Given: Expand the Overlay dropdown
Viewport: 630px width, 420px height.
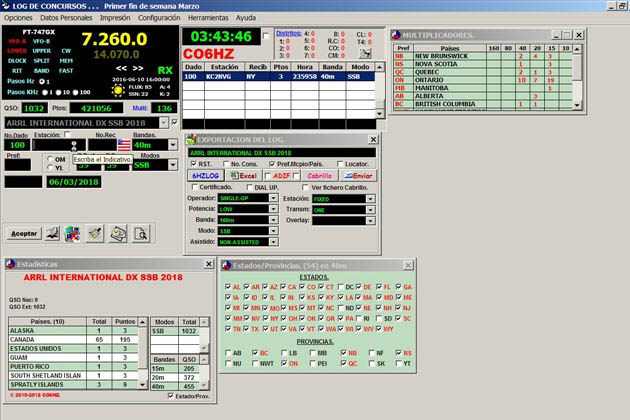Looking at the screenshot, I should [370, 221].
